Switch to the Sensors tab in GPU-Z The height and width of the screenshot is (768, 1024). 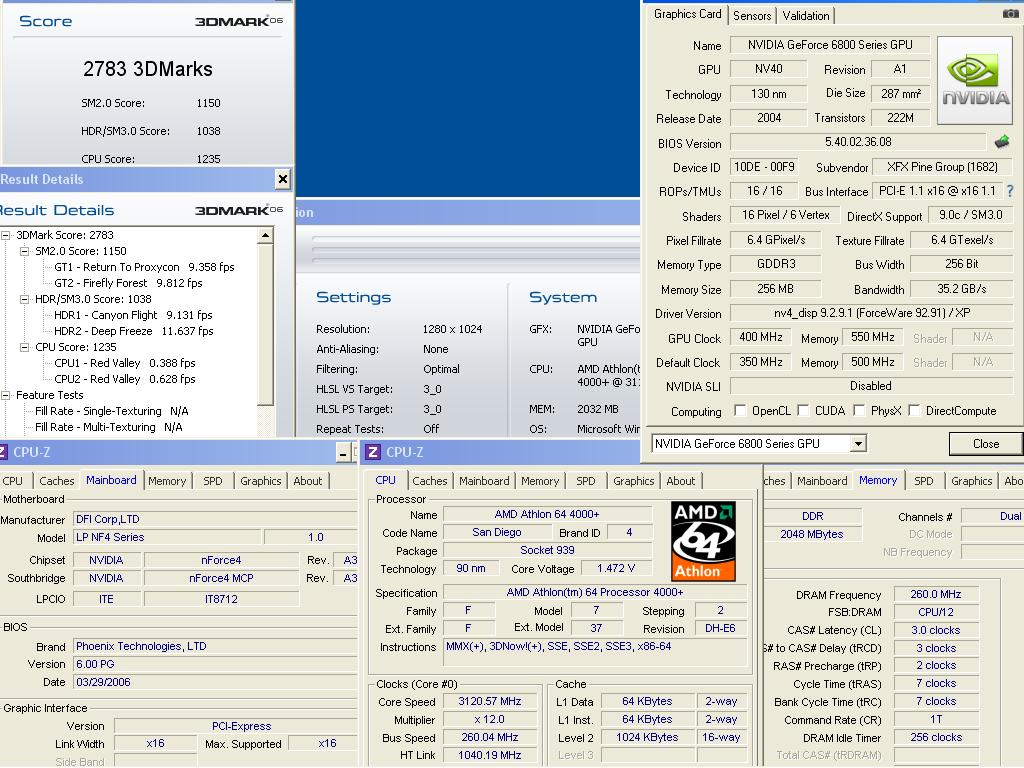(x=752, y=16)
